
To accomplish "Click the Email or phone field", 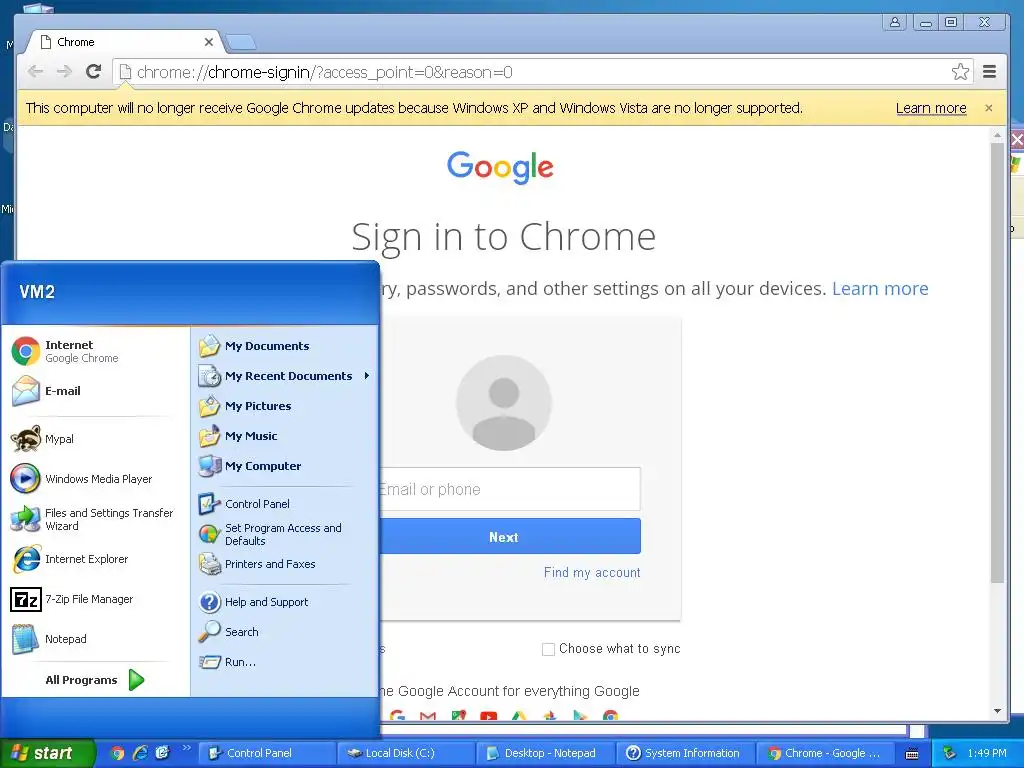I will click(510, 489).
